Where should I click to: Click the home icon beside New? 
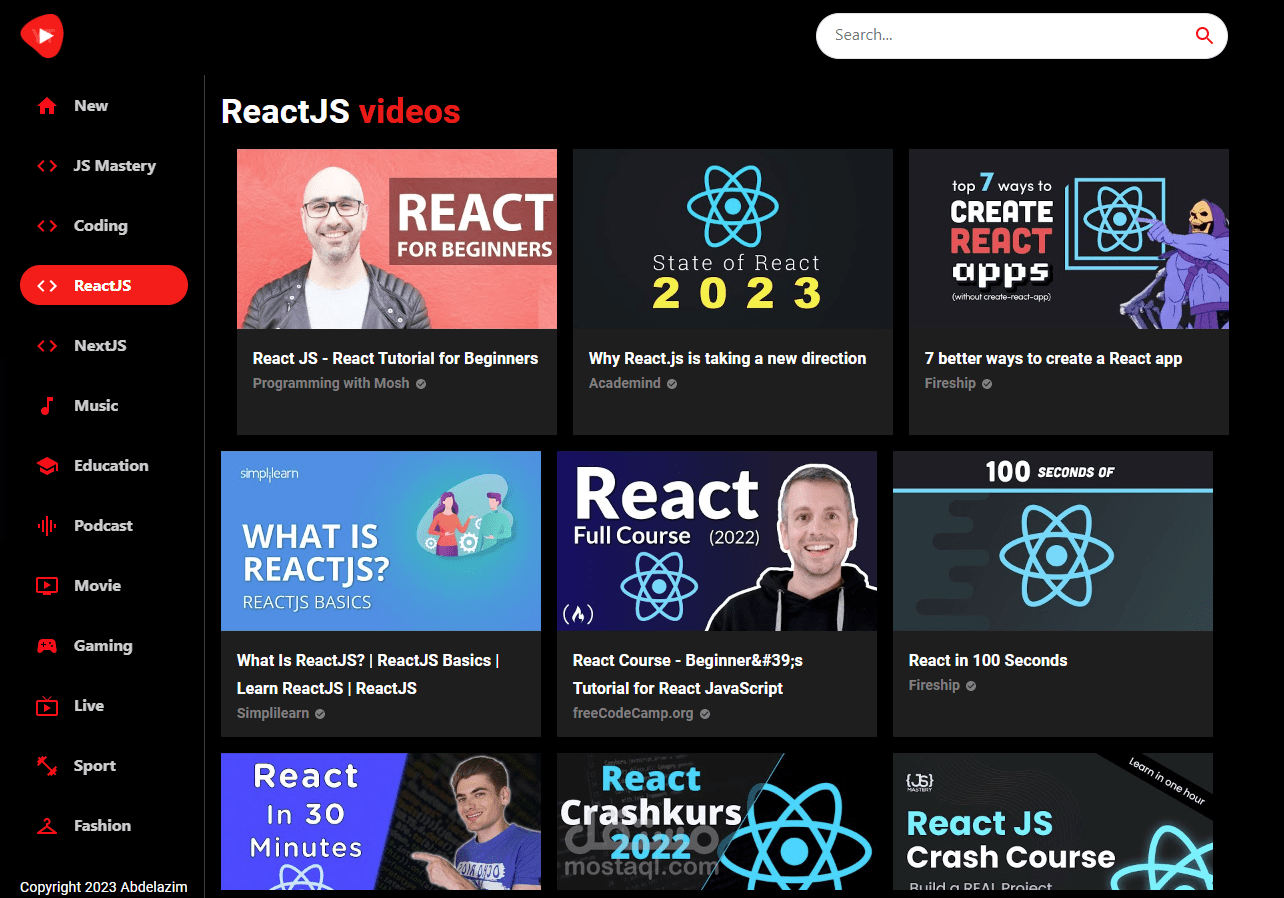(47, 106)
